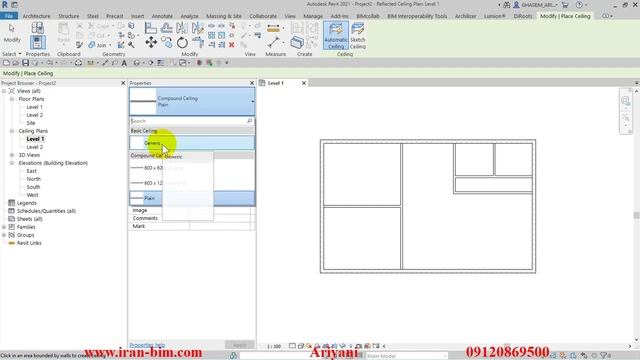Click the help question mark icon in title bar
640x360 pixels.
579,5
